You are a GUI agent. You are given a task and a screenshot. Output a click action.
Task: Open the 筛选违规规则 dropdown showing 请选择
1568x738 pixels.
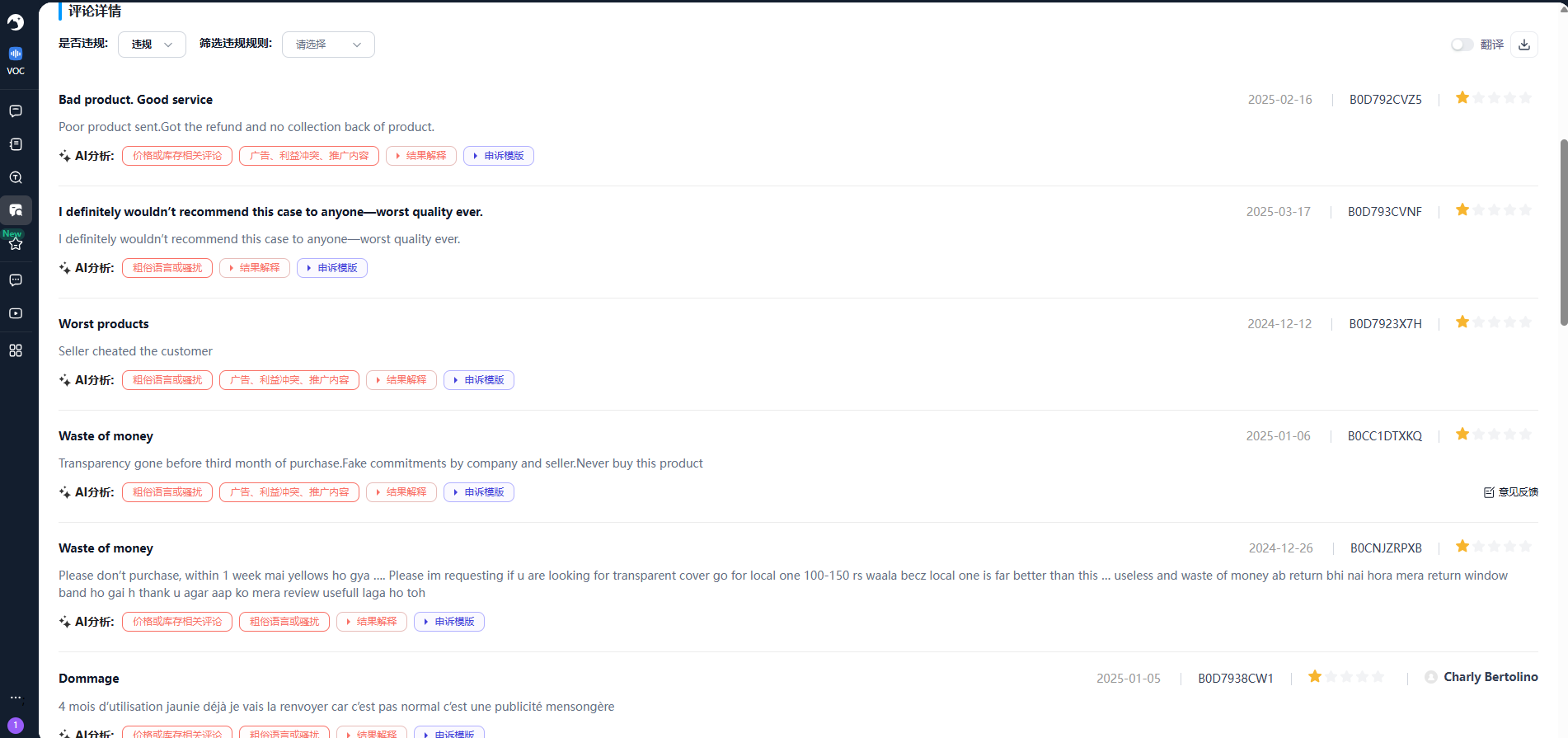[328, 45]
